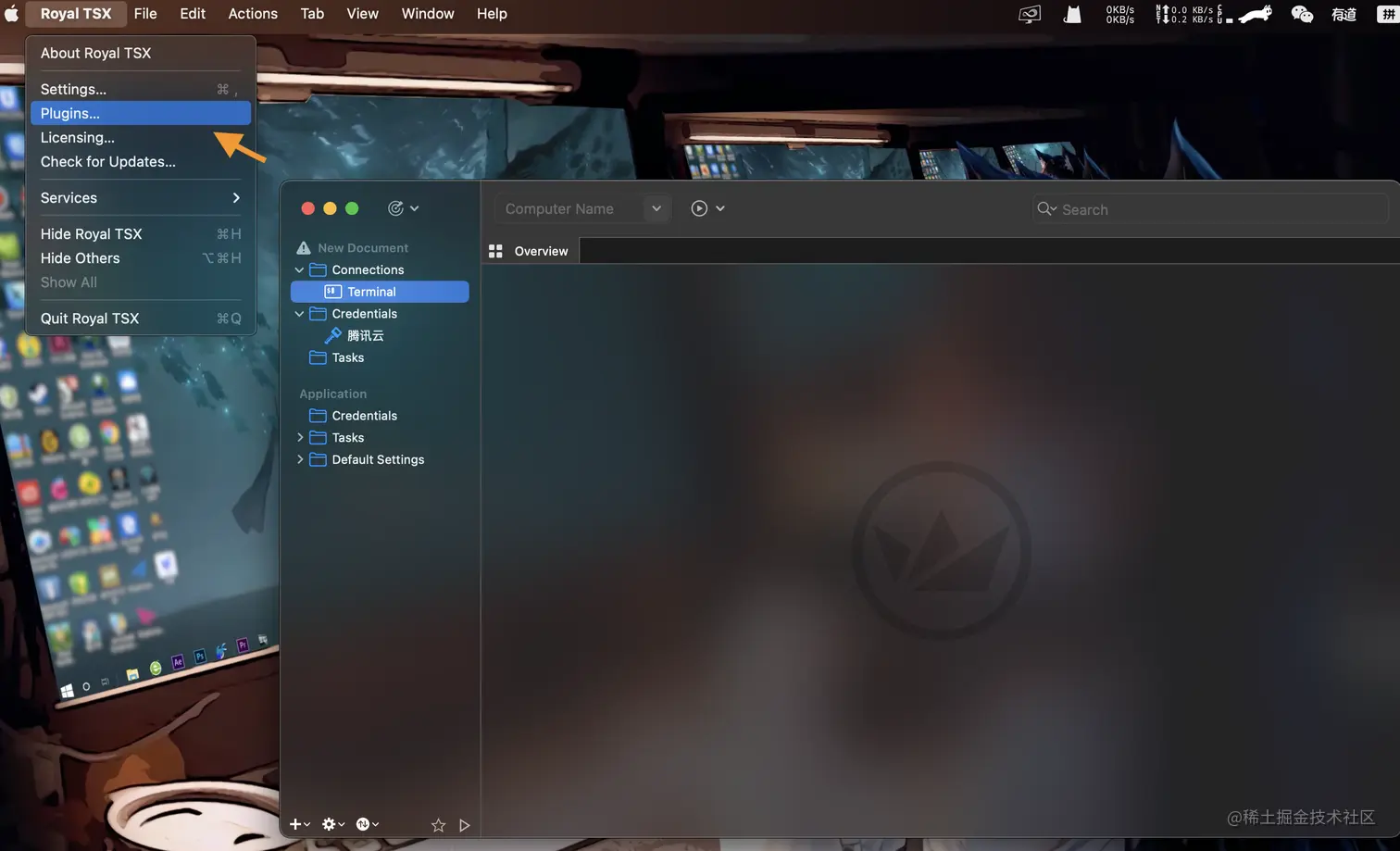
Task: Select Check for Updates…
Action: point(141,161)
